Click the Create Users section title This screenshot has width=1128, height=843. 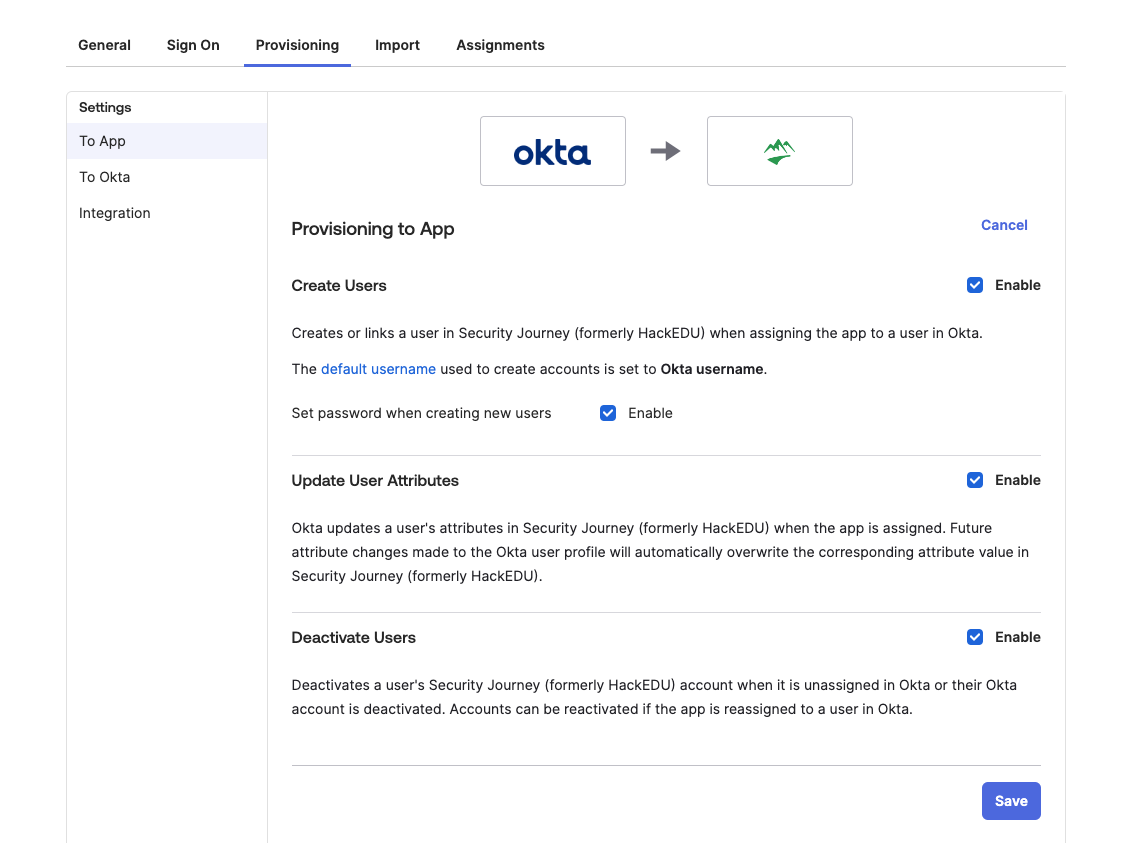click(339, 286)
